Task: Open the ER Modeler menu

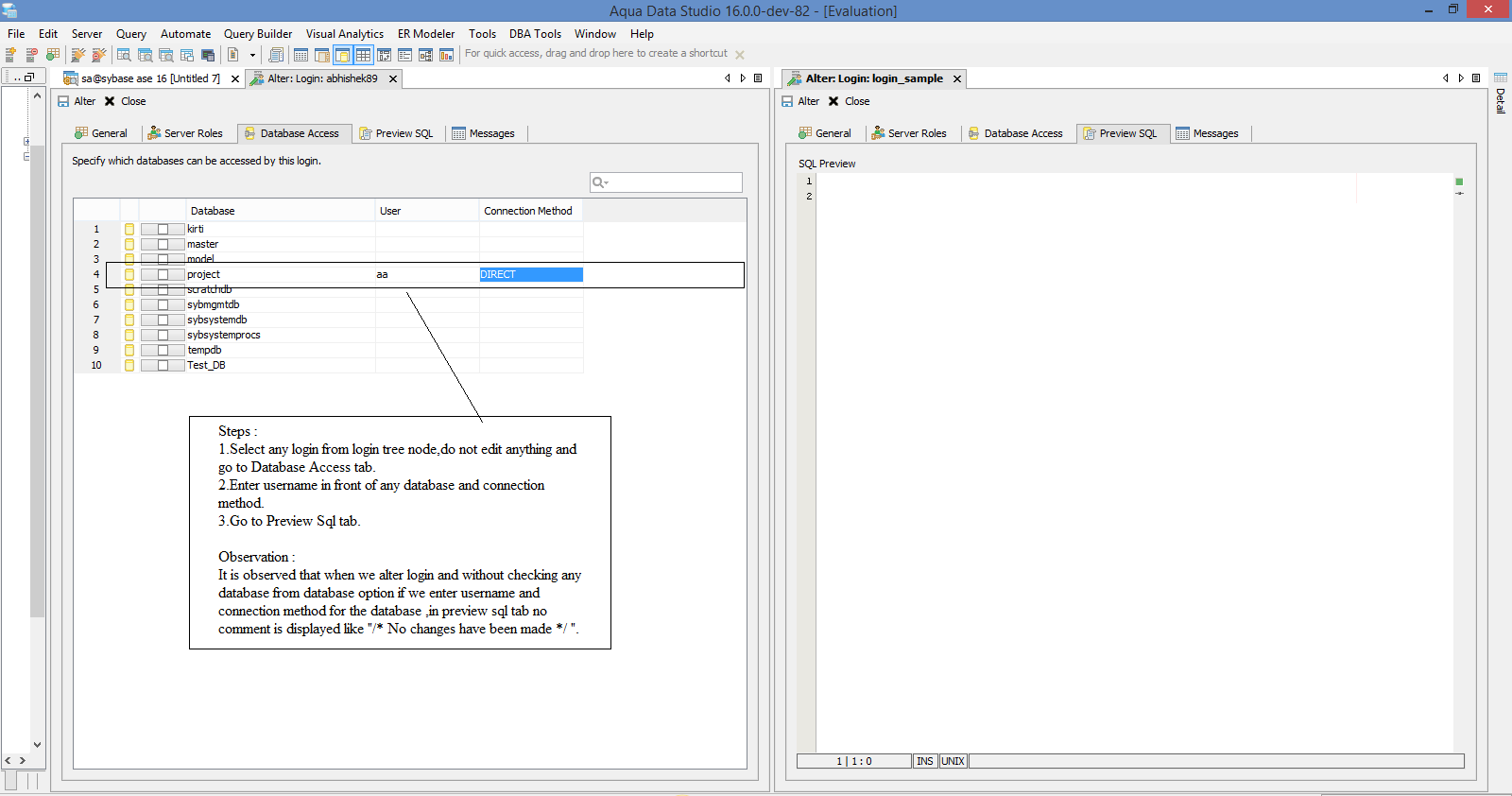Action: (x=426, y=34)
